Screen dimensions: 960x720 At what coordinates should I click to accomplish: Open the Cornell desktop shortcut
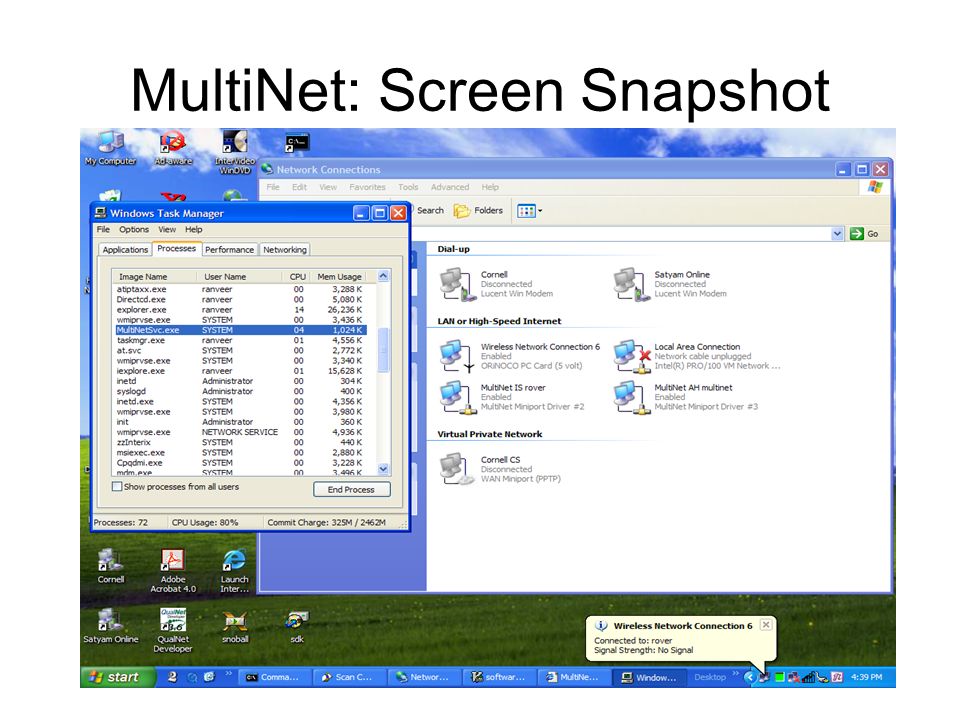(x=111, y=566)
